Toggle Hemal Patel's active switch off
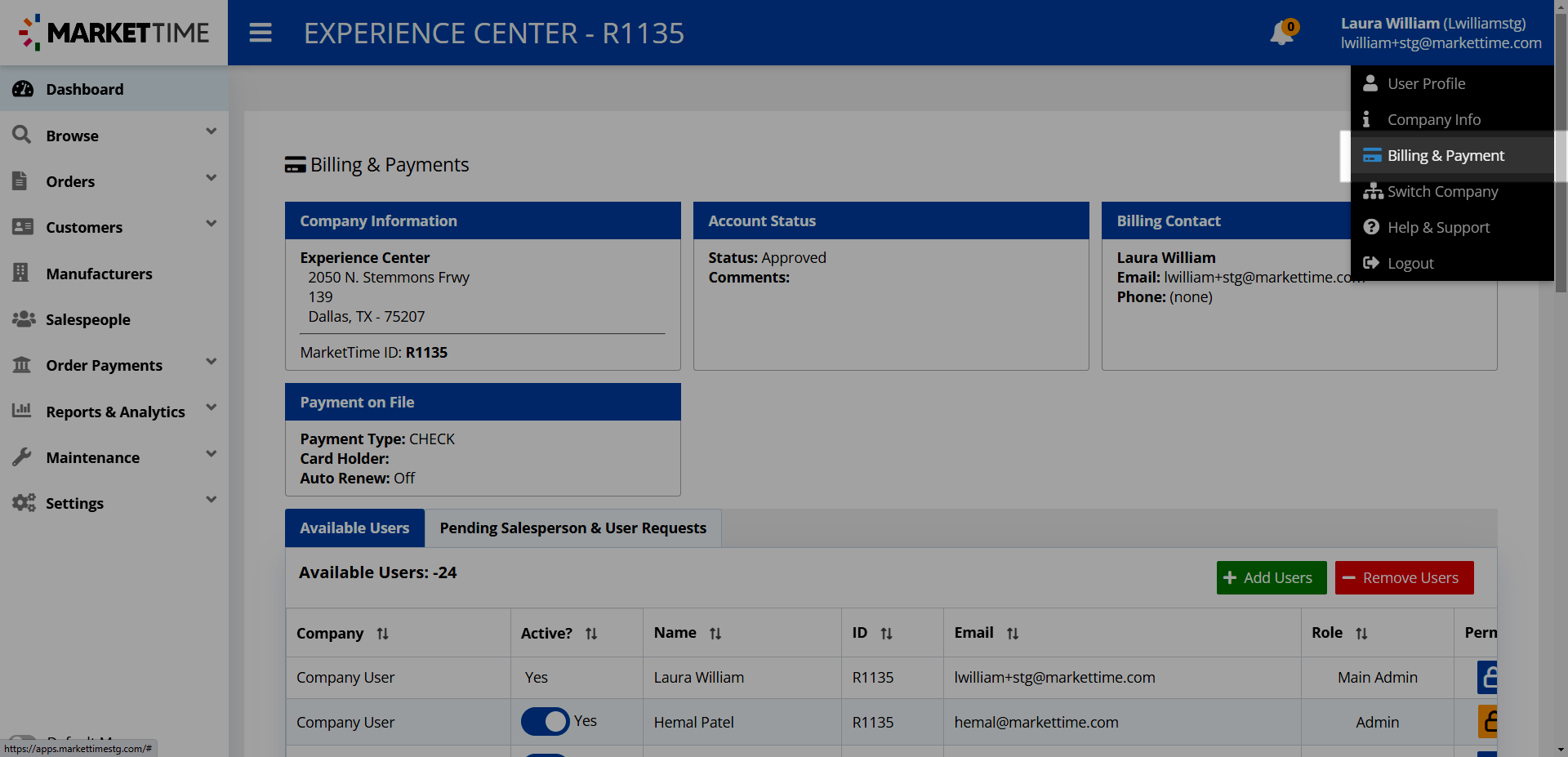The image size is (1568, 757). (545, 722)
